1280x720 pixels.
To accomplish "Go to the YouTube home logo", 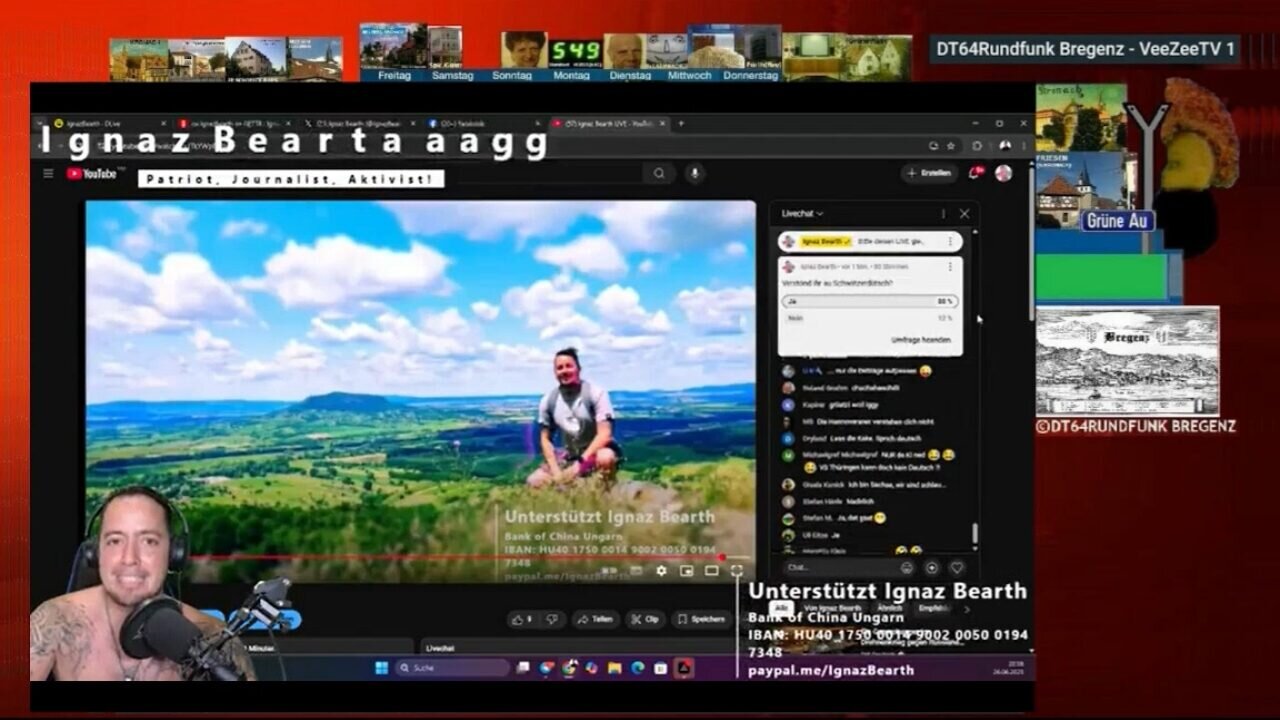I will [92, 174].
